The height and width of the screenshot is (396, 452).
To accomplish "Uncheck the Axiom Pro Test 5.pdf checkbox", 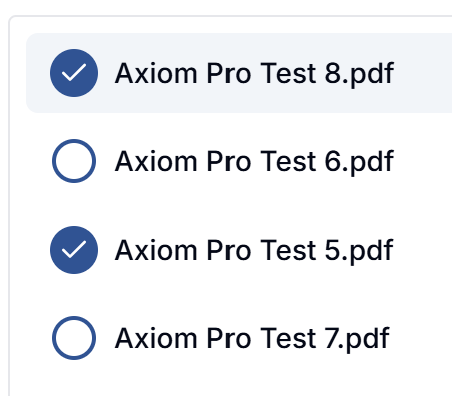I will [74, 250].
